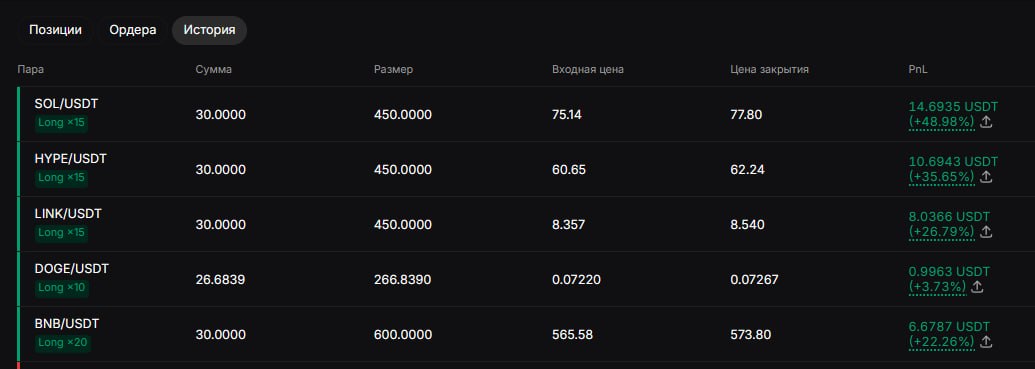Click the Long ×20 badge on BNB
This screenshot has height=369, width=1035.
click(x=62, y=343)
